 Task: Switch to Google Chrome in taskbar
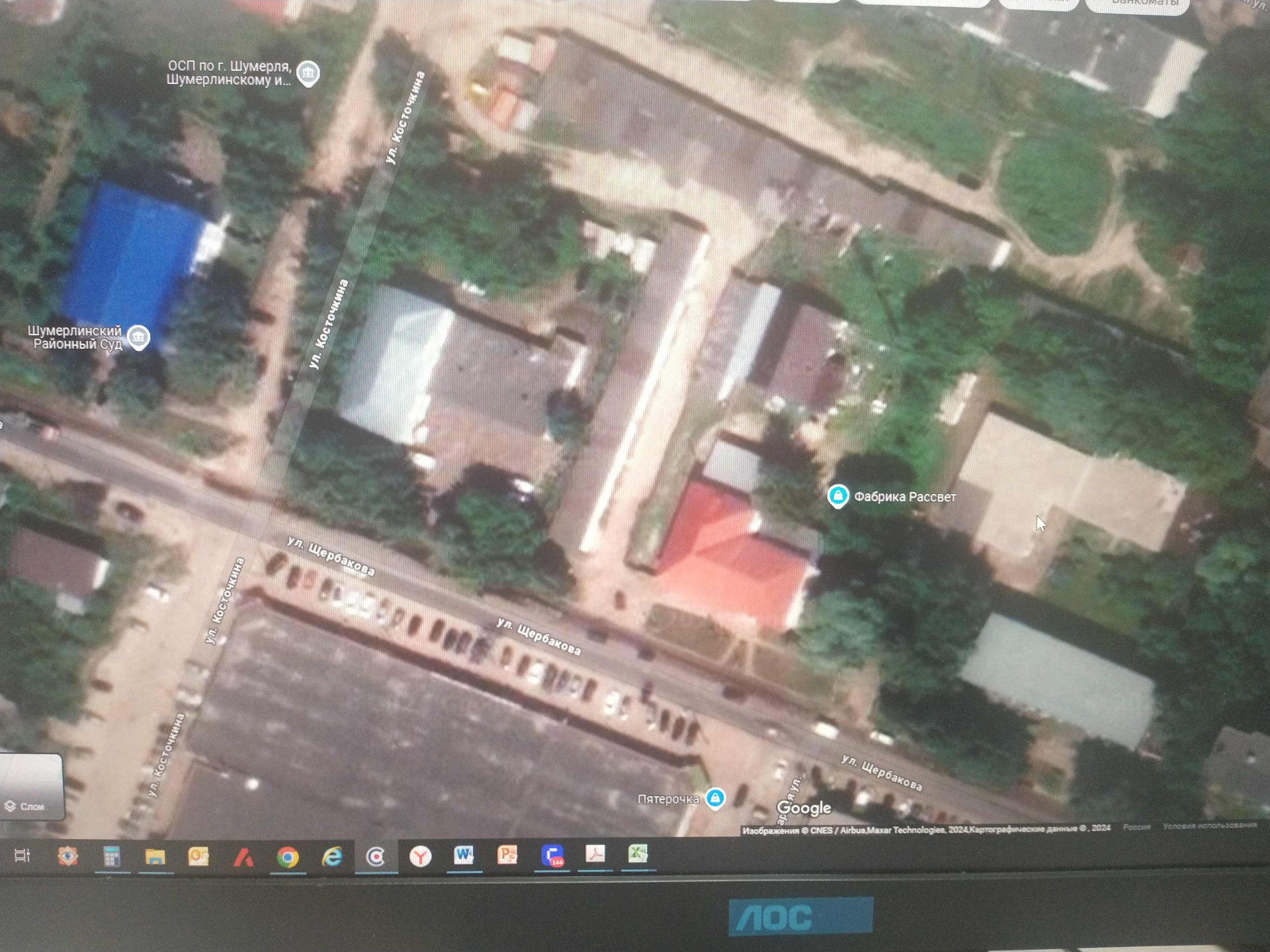[288, 857]
